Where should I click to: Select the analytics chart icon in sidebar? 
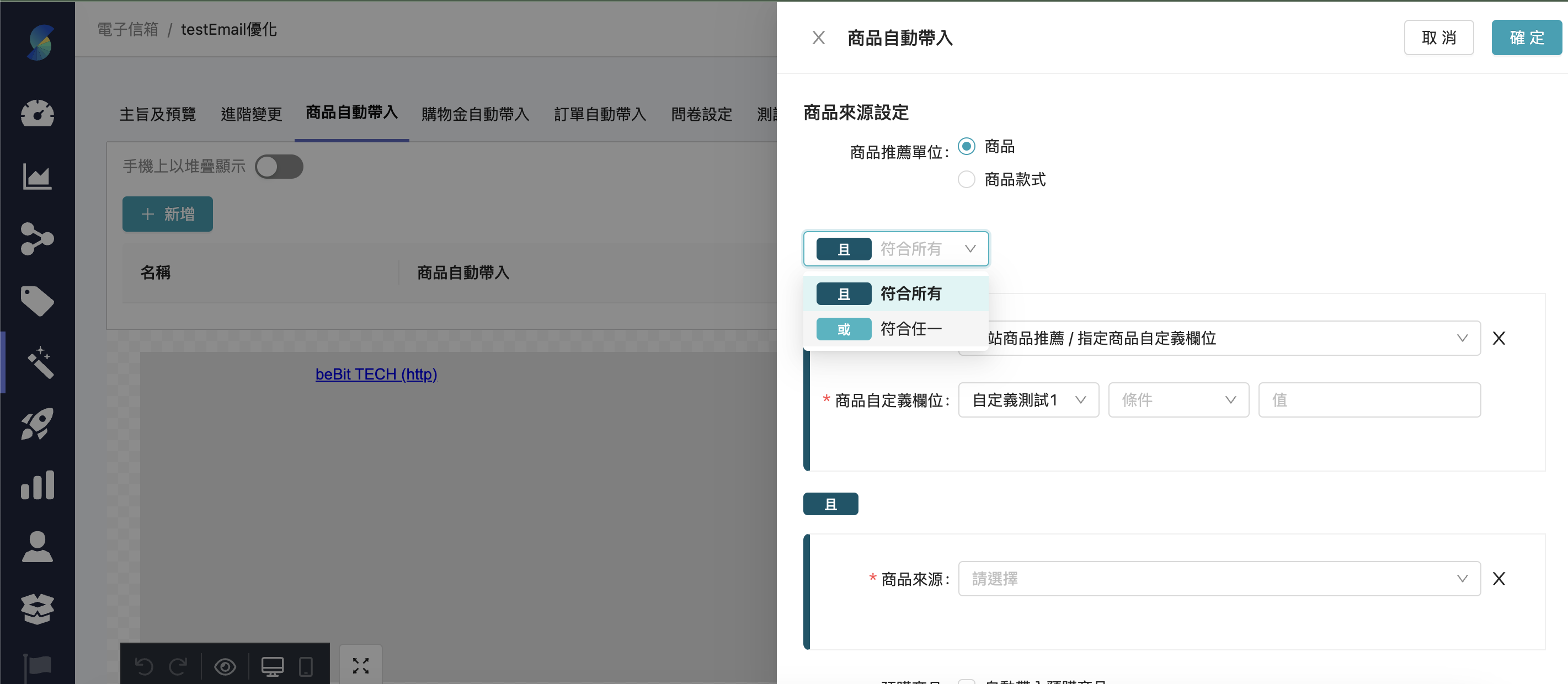click(38, 177)
